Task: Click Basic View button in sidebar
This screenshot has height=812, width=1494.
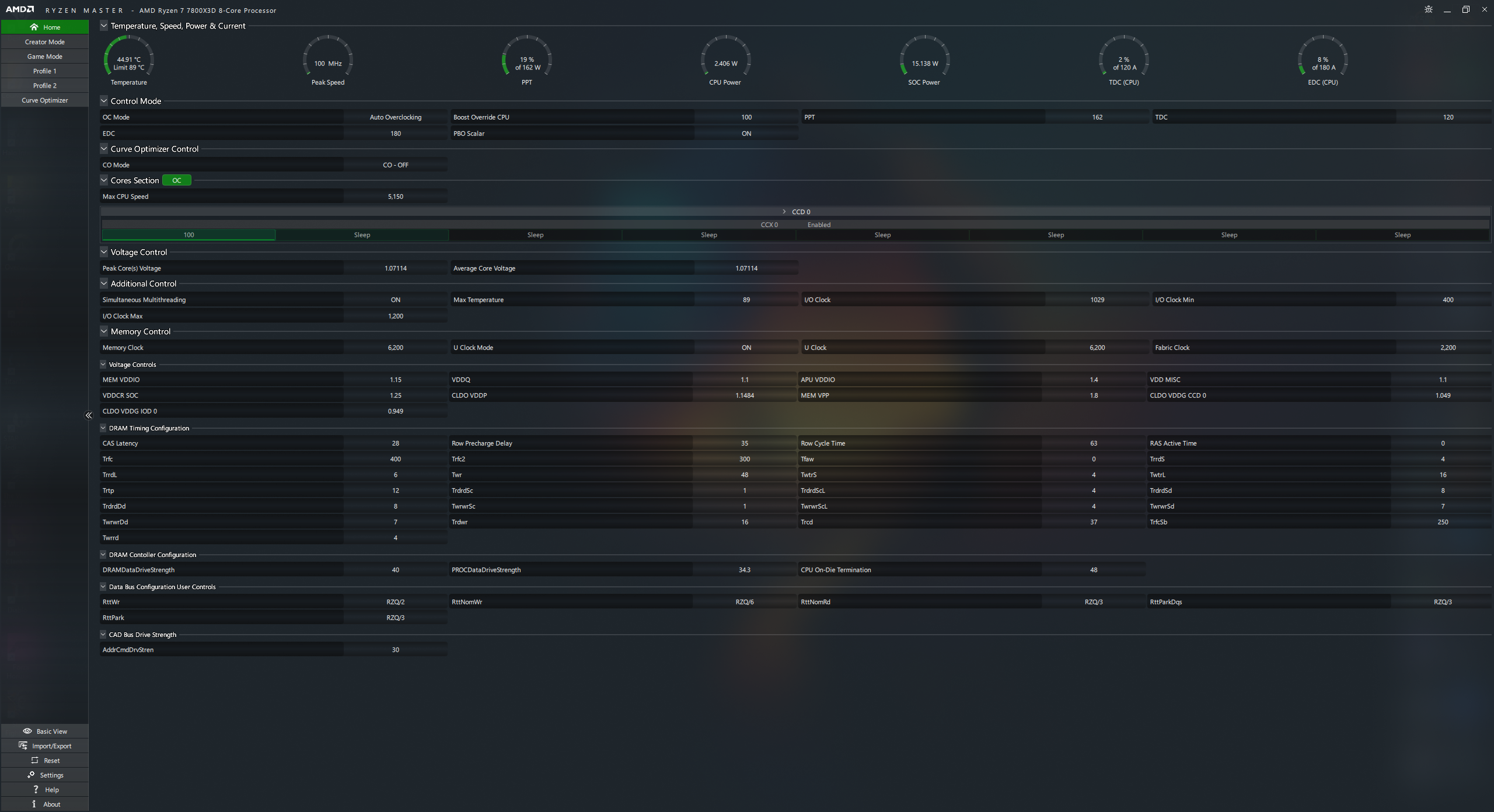Action: [45, 731]
